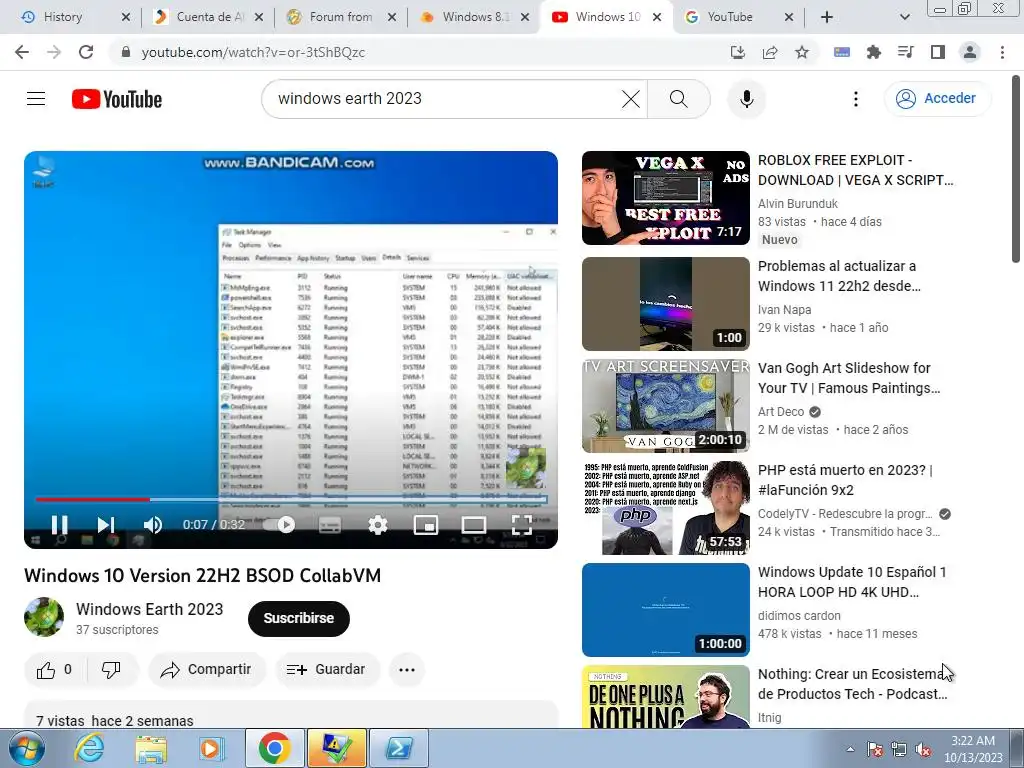
Task: Switch to Forum from tab
Action: coord(341,17)
